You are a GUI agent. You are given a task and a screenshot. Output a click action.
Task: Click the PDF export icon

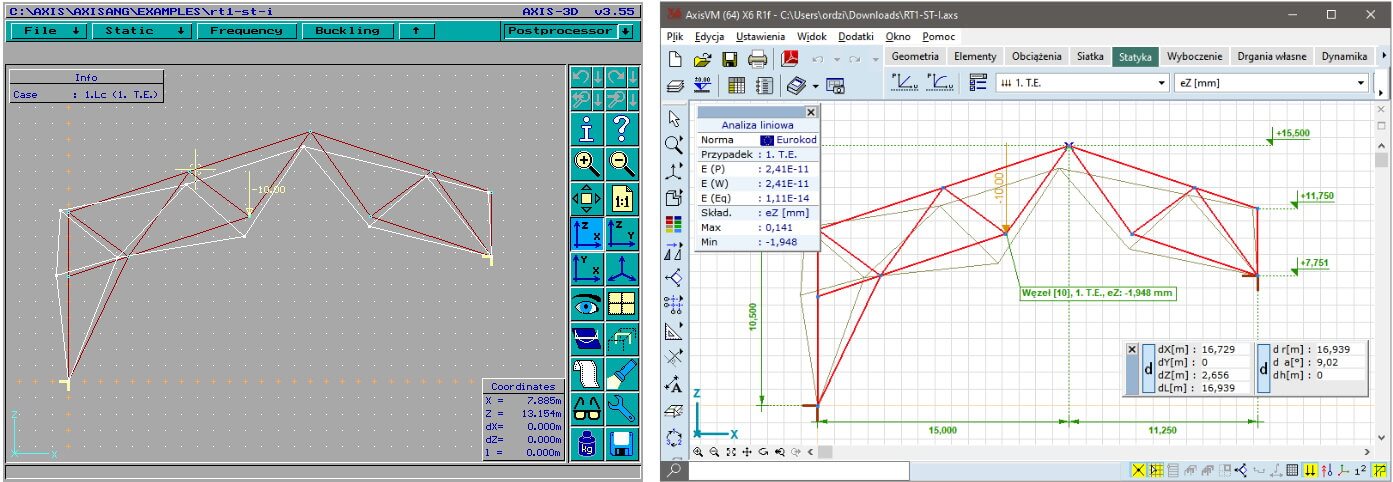coord(789,59)
